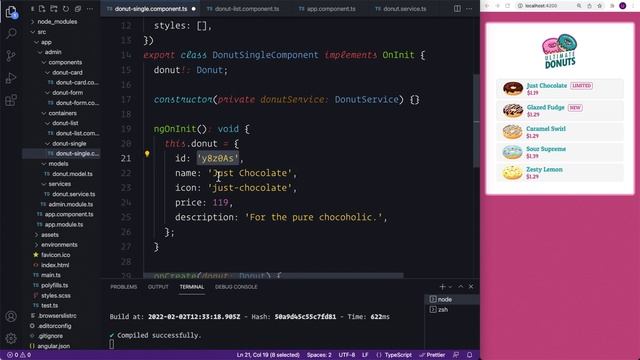
Task: Create a new terminal with plus icon
Action: tap(442, 287)
